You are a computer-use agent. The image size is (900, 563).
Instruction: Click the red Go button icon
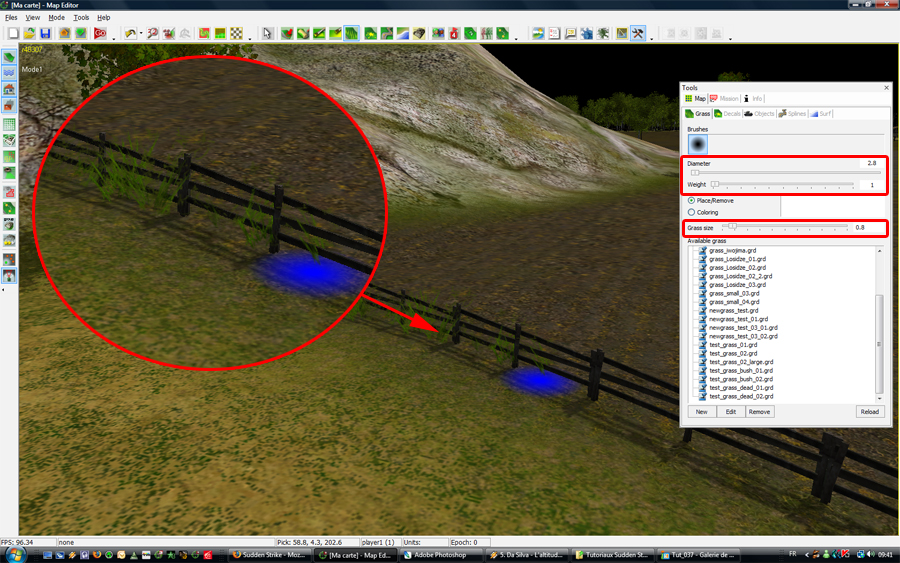pyautogui.click(x=100, y=33)
